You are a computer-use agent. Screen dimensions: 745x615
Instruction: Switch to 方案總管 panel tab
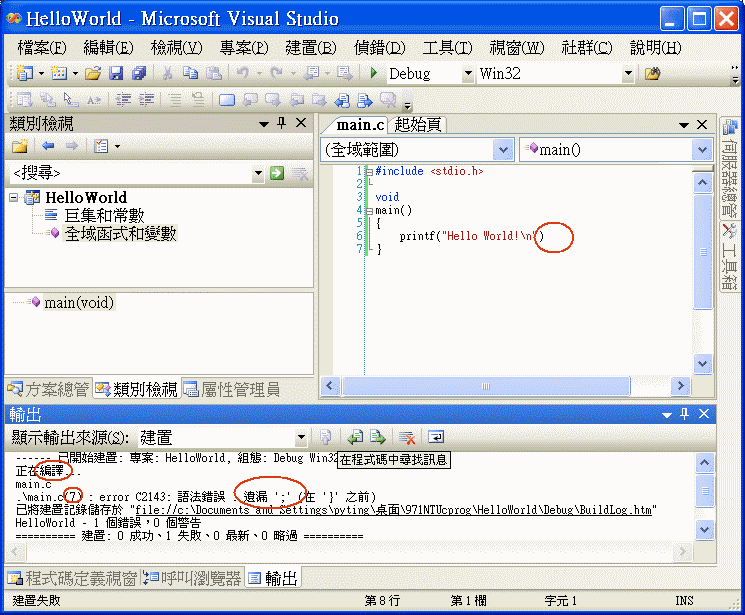pyautogui.click(x=48, y=389)
